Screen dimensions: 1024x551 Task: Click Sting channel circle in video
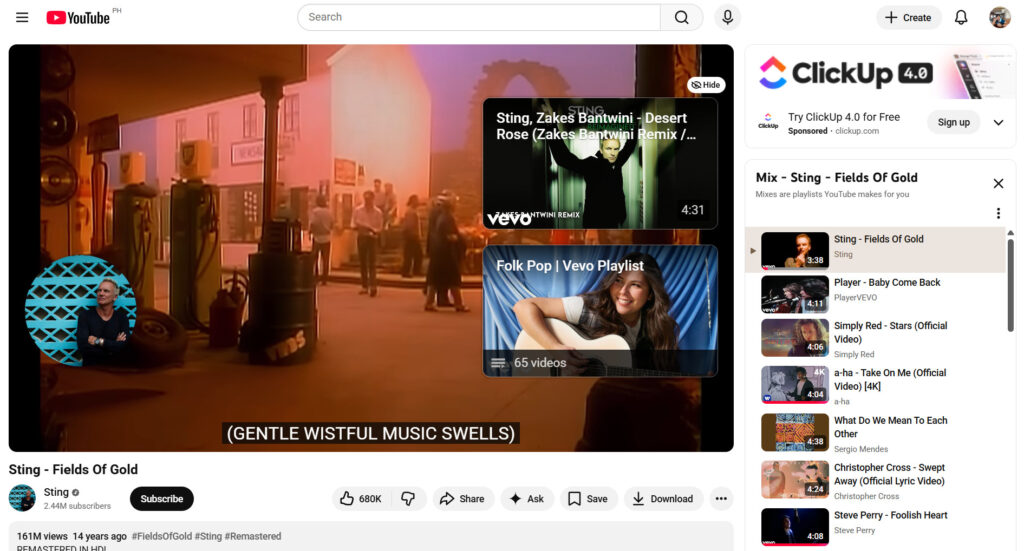click(81, 310)
